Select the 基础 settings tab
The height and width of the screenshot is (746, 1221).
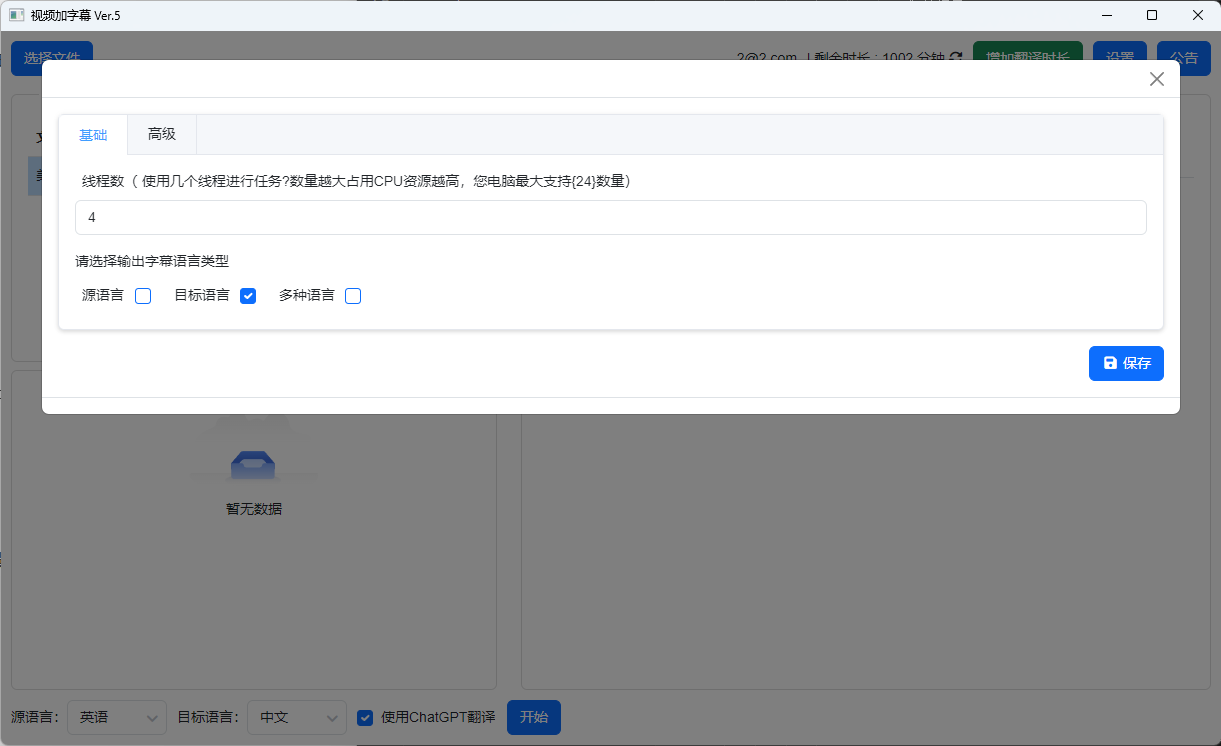pos(93,133)
